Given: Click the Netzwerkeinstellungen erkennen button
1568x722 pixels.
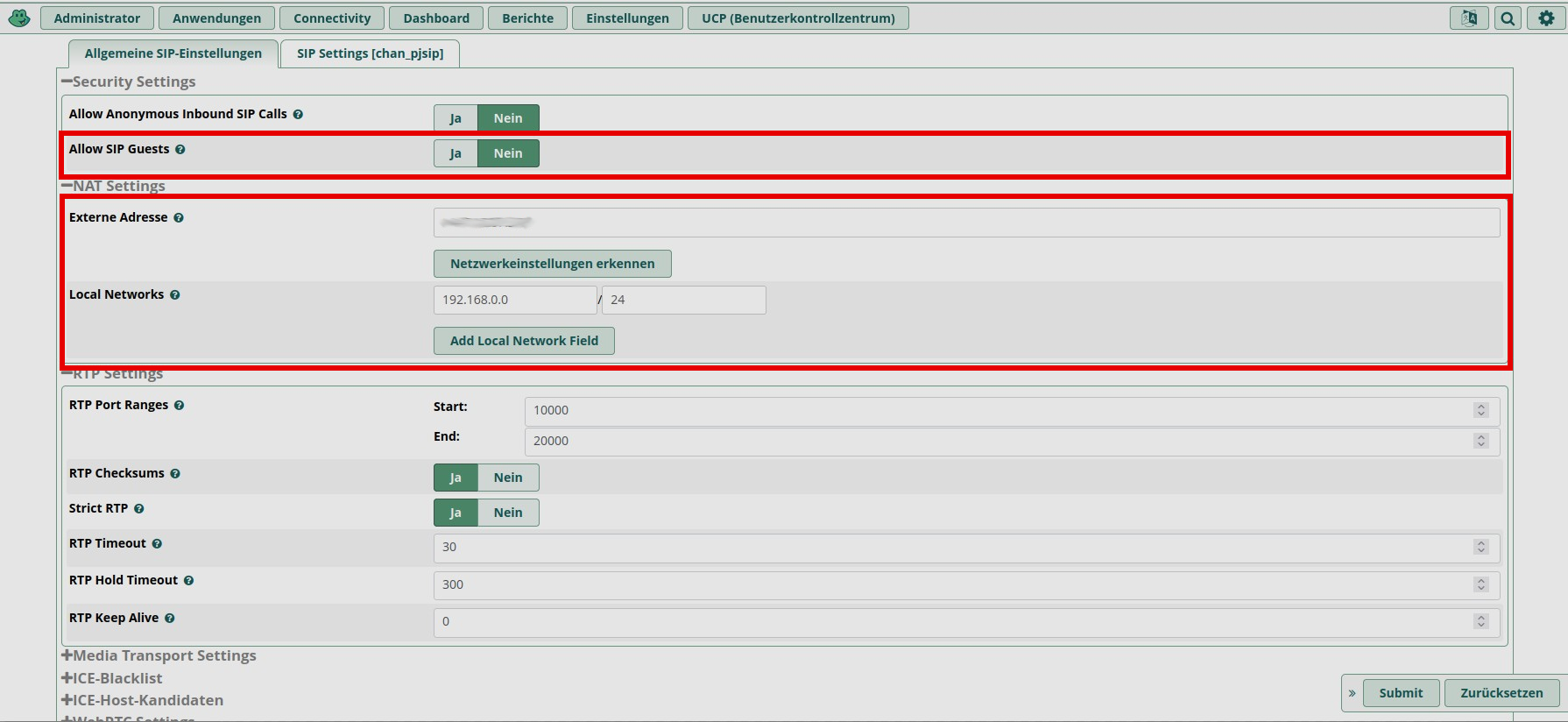Looking at the screenshot, I should 552,264.
